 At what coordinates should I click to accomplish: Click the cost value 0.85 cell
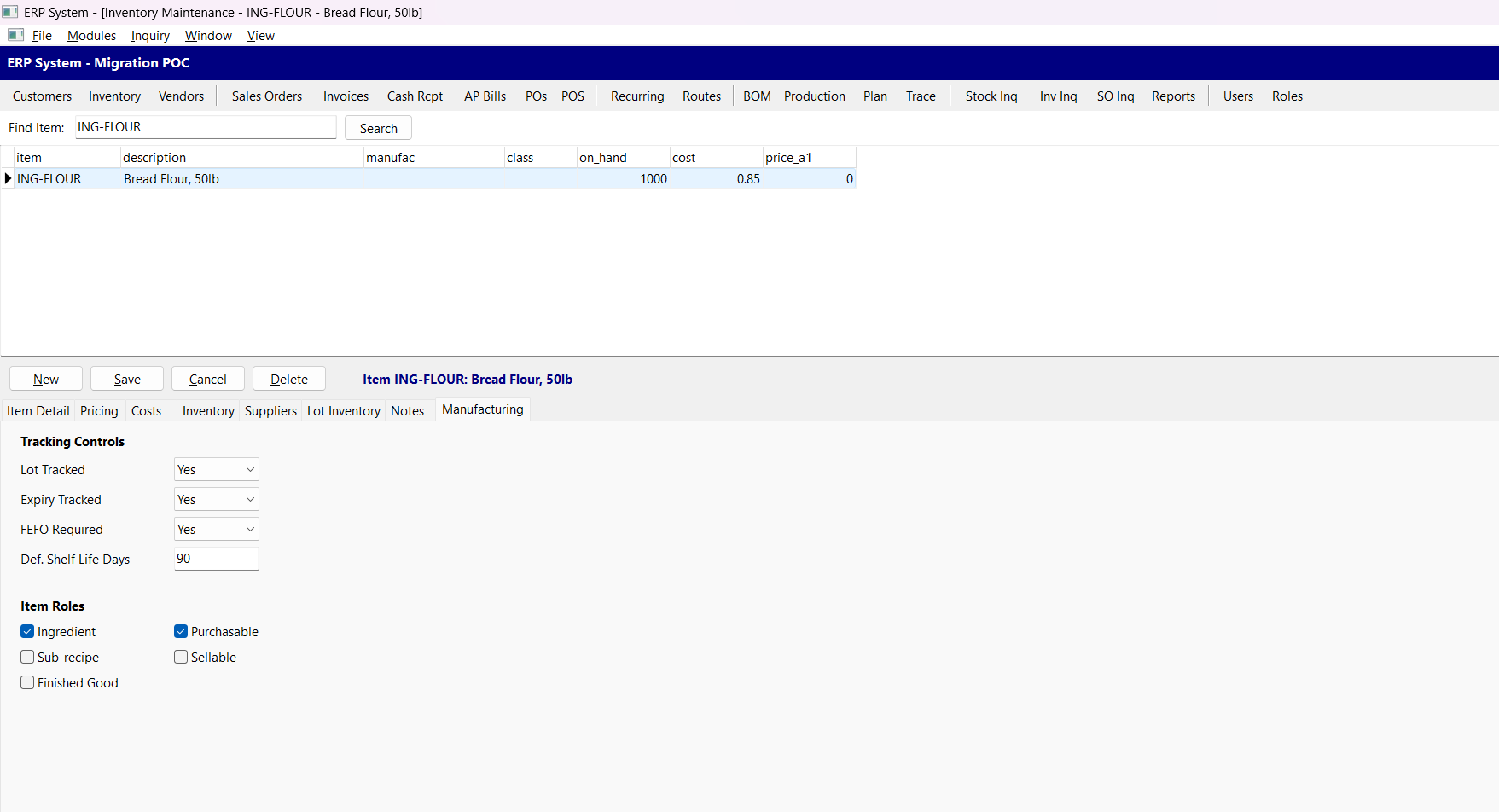pyautogui.click(x=716, y=178)
